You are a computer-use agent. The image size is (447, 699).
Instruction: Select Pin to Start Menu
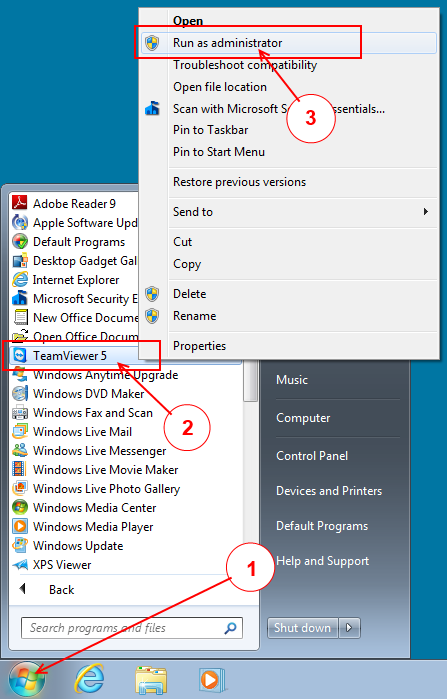pos(219,152)
